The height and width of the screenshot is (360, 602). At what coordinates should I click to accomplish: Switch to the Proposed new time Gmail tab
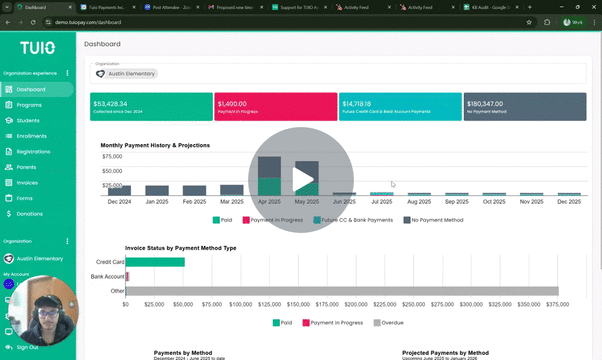[x=235, y=7]
